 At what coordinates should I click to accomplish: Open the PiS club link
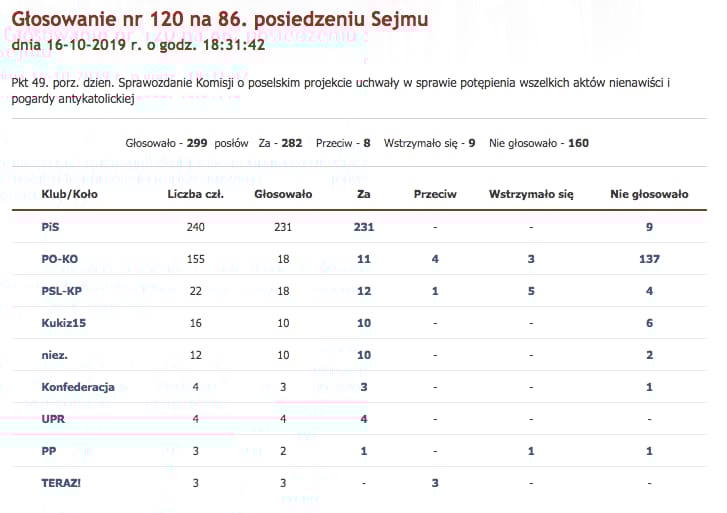click(50, 227)
